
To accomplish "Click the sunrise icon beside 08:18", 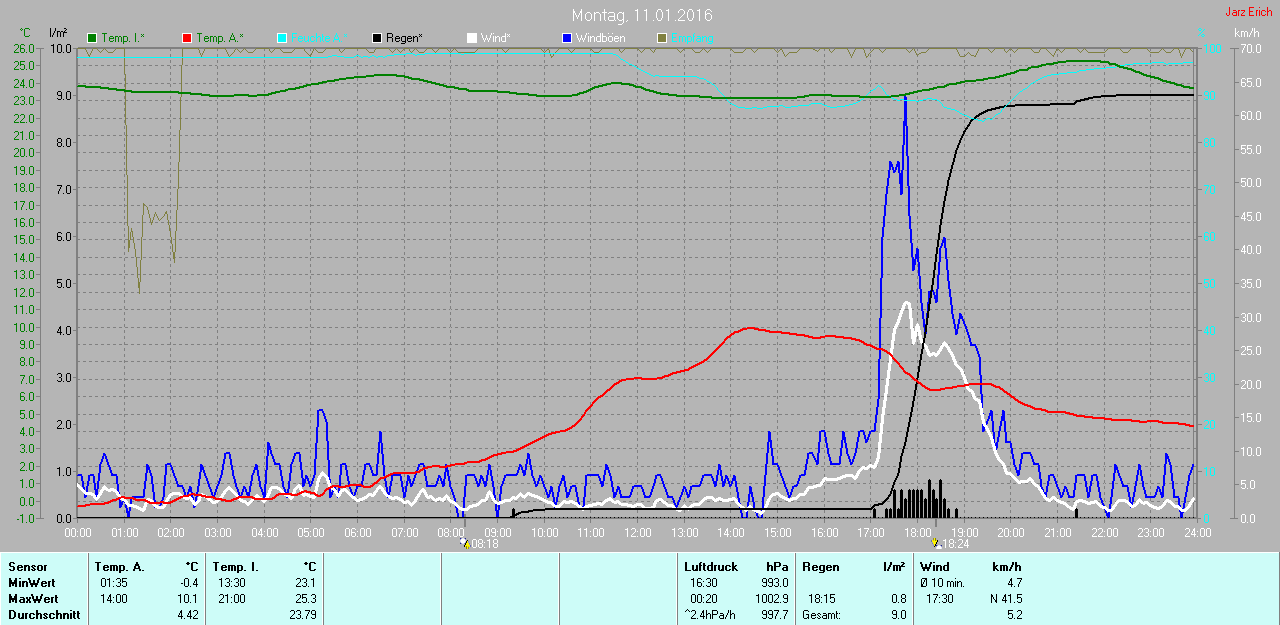I will coord(465,544).
